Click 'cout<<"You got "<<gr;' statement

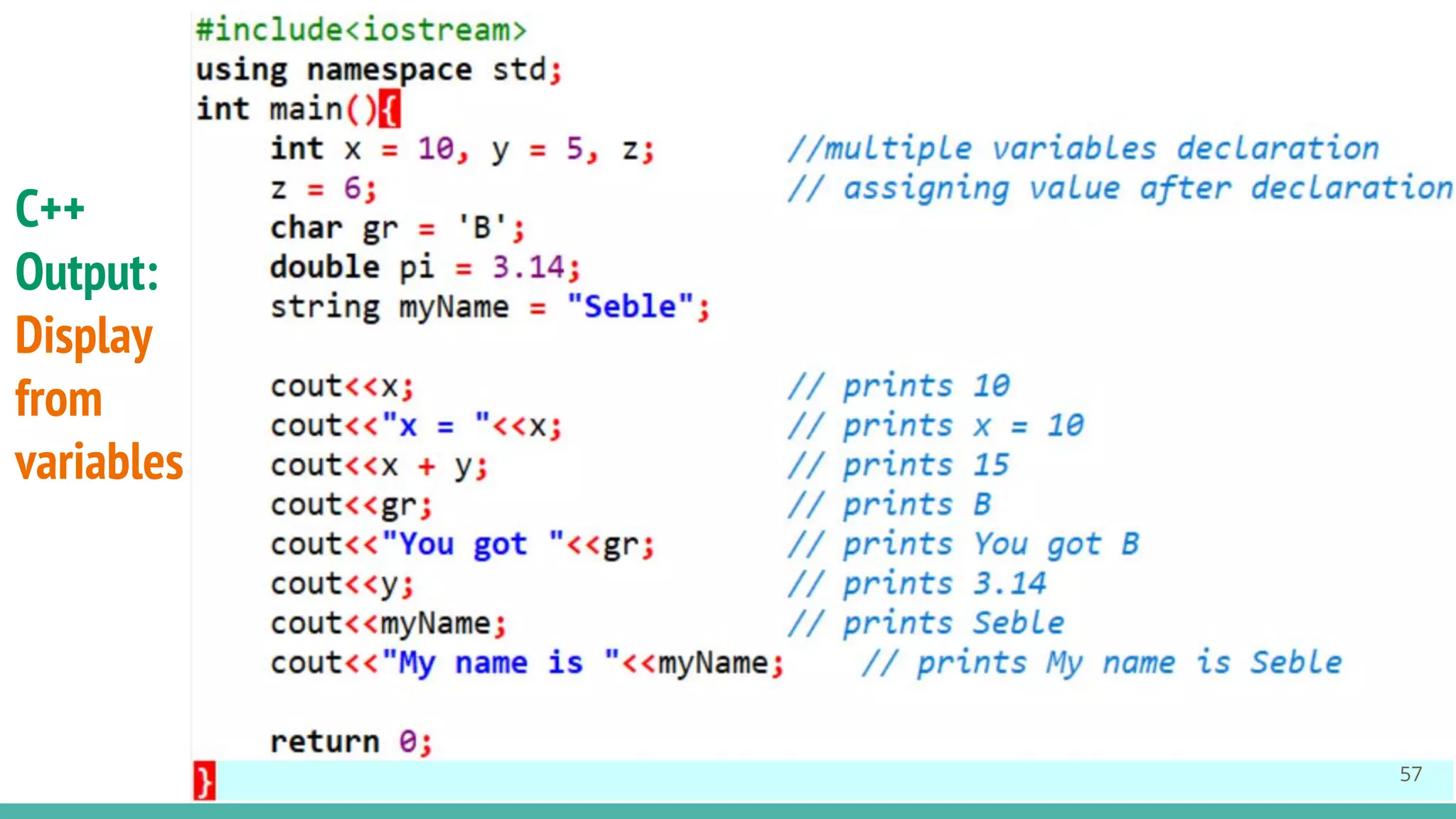click(462, 545)
